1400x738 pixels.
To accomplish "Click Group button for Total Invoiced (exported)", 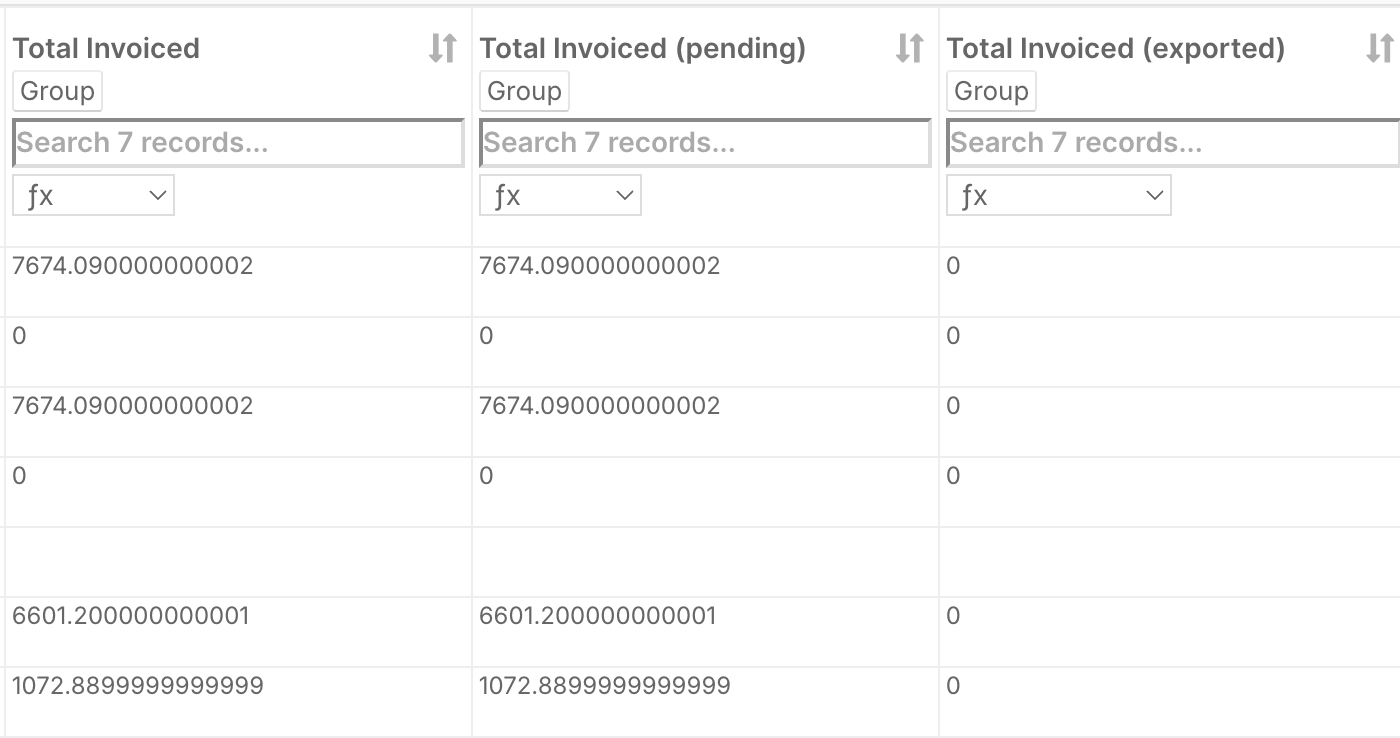I will coord(991,91).
